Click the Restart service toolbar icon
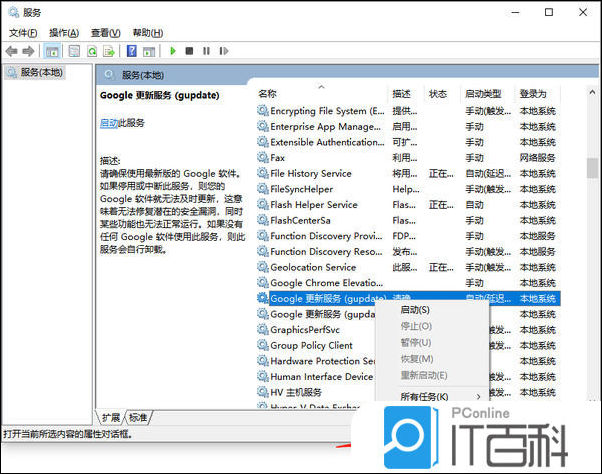The height and width of the screenshot is (474, 602). tap(224, 51)
